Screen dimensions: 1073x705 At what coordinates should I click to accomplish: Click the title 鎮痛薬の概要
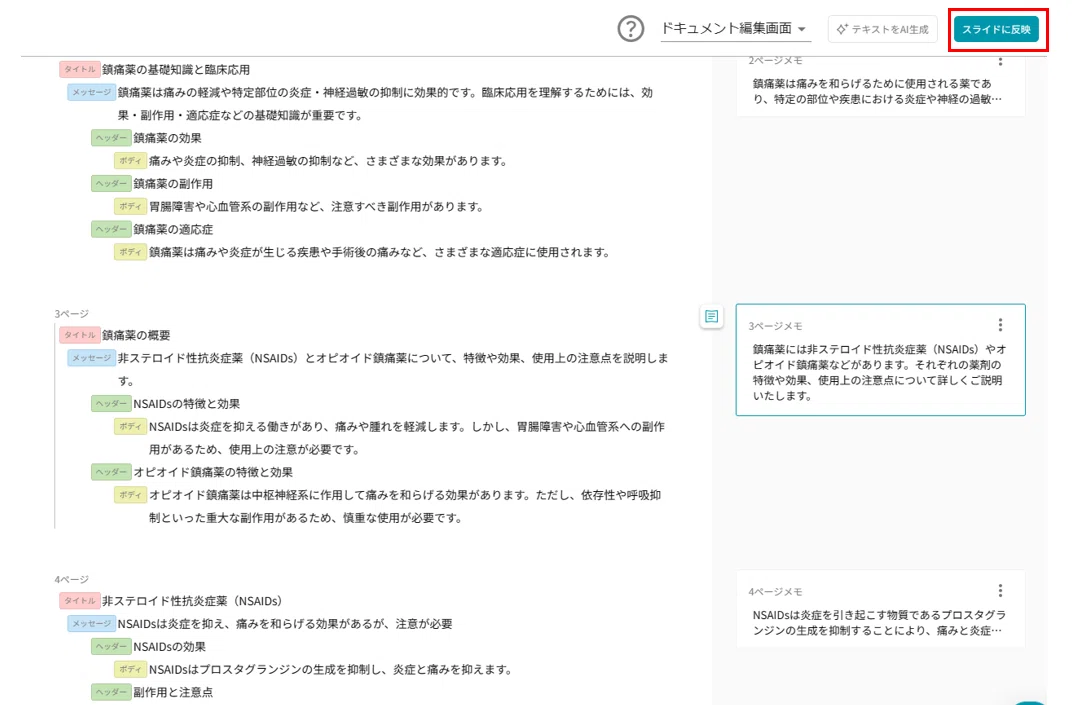(x=136, y=335)
